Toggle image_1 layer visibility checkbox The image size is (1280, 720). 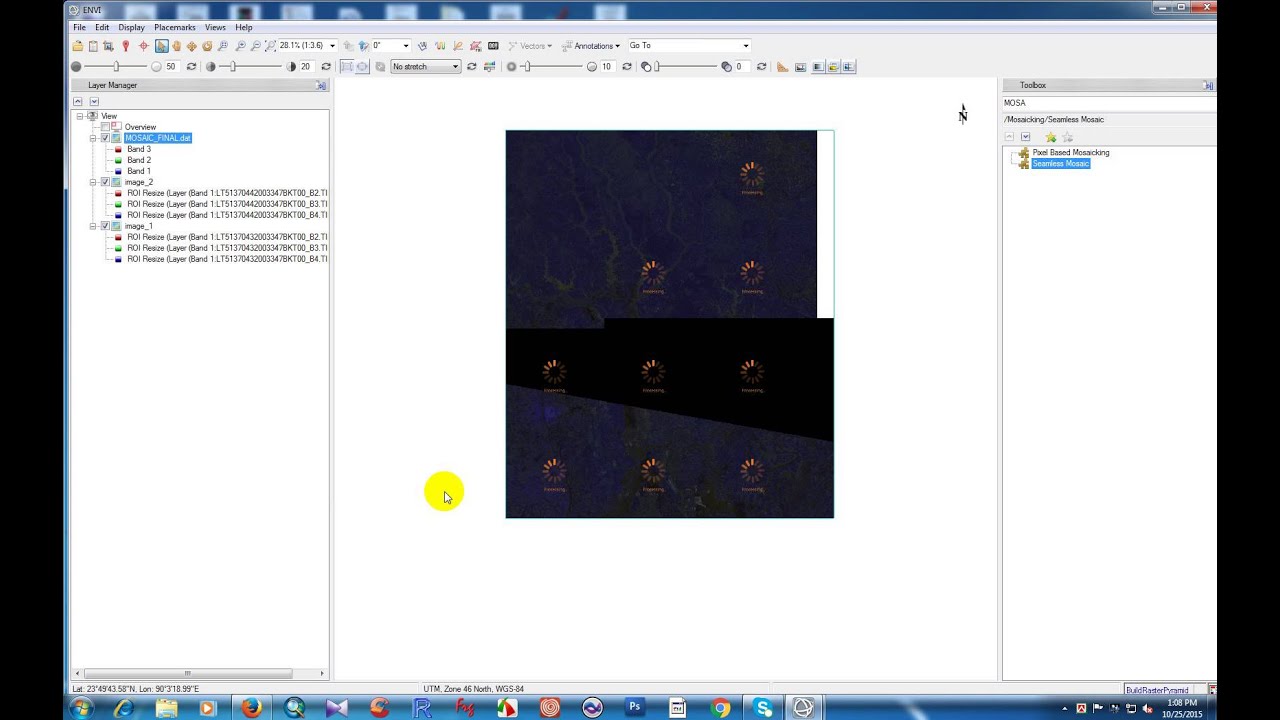(105, 226)
